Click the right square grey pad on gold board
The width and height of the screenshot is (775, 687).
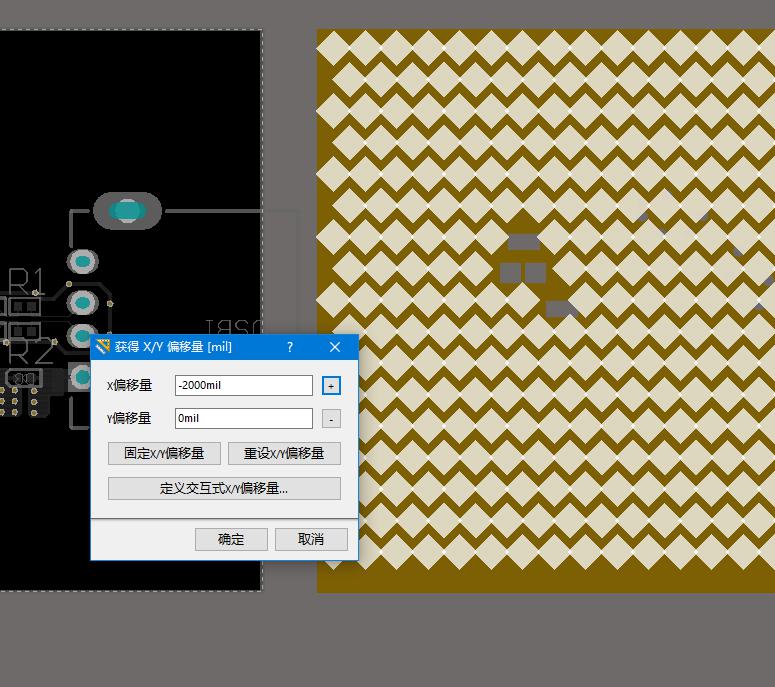[536, 272]
